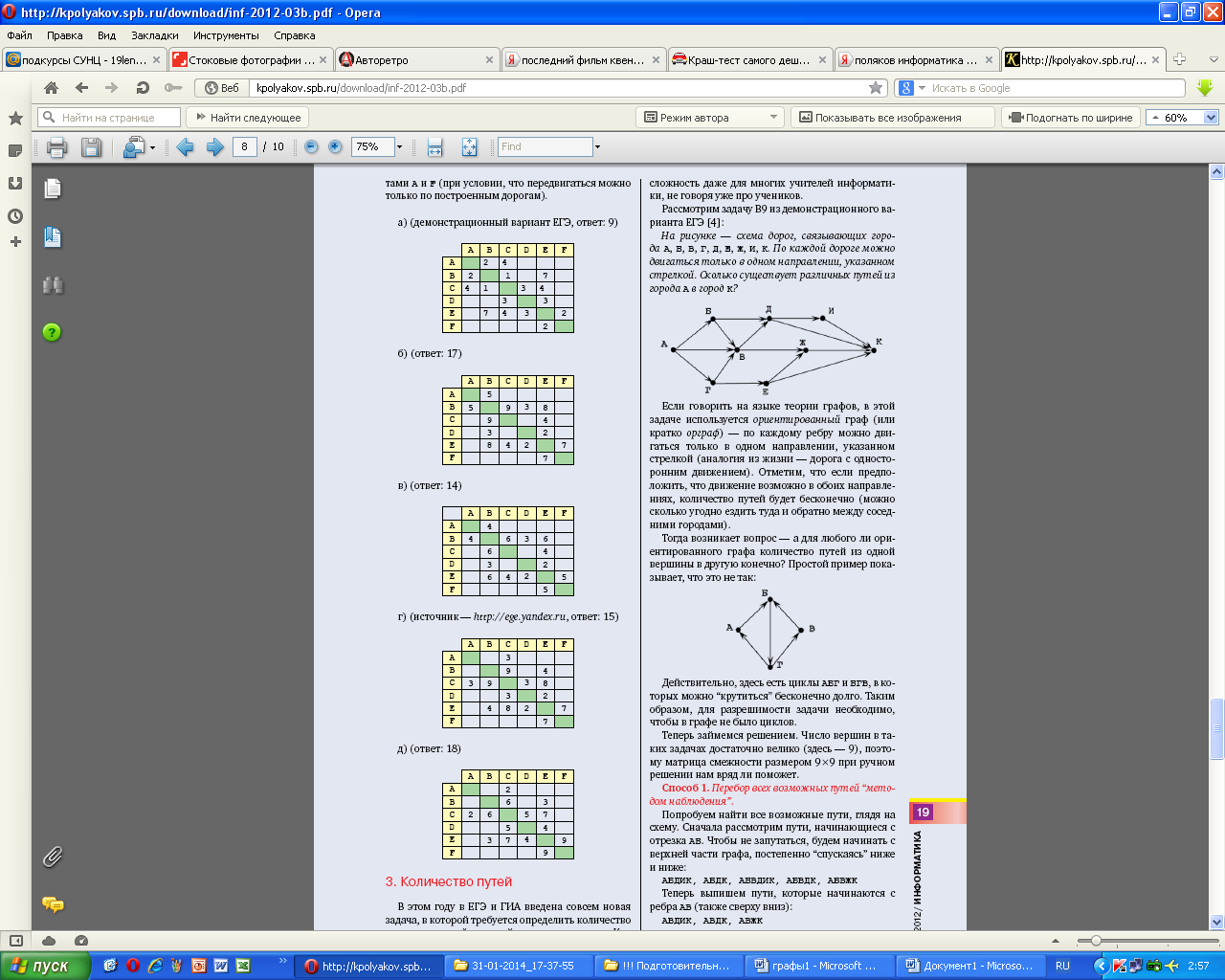
Task: Switch to подкурсы СУНЦ tab
Action: pos(83,60)
